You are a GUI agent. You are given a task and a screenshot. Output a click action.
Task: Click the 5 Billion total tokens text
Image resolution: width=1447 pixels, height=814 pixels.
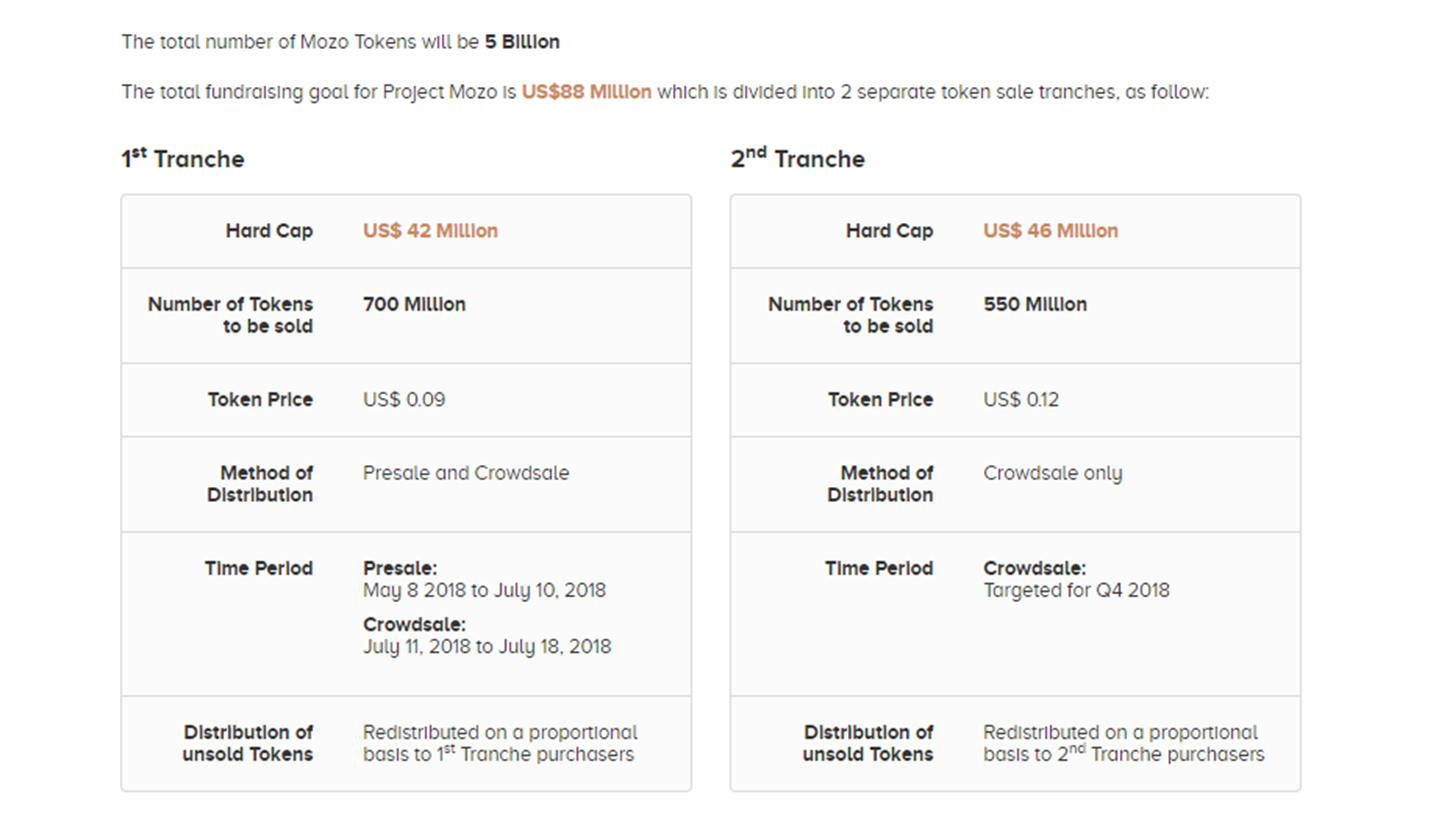(x=522, y=42)
